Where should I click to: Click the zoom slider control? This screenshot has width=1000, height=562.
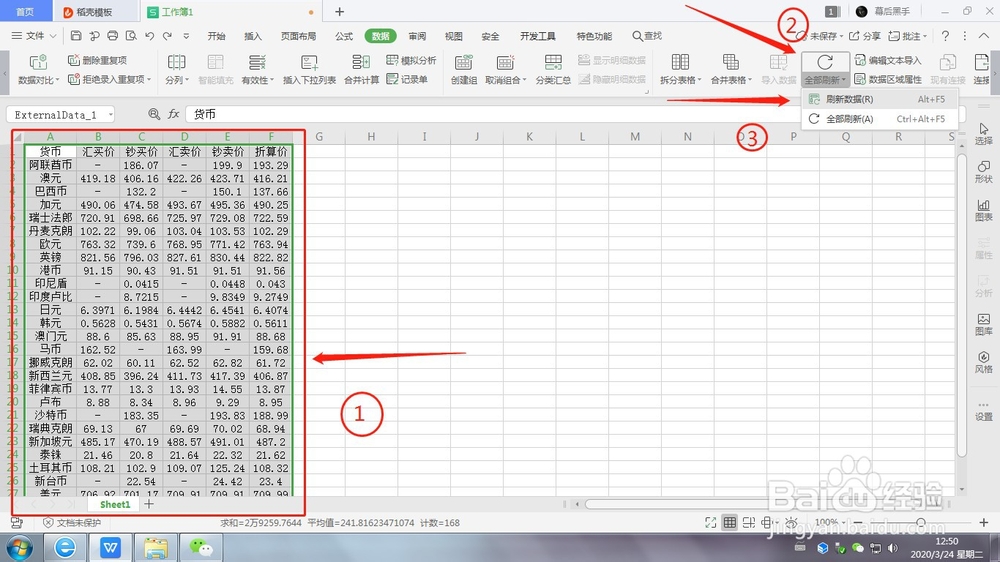(920, 522)
